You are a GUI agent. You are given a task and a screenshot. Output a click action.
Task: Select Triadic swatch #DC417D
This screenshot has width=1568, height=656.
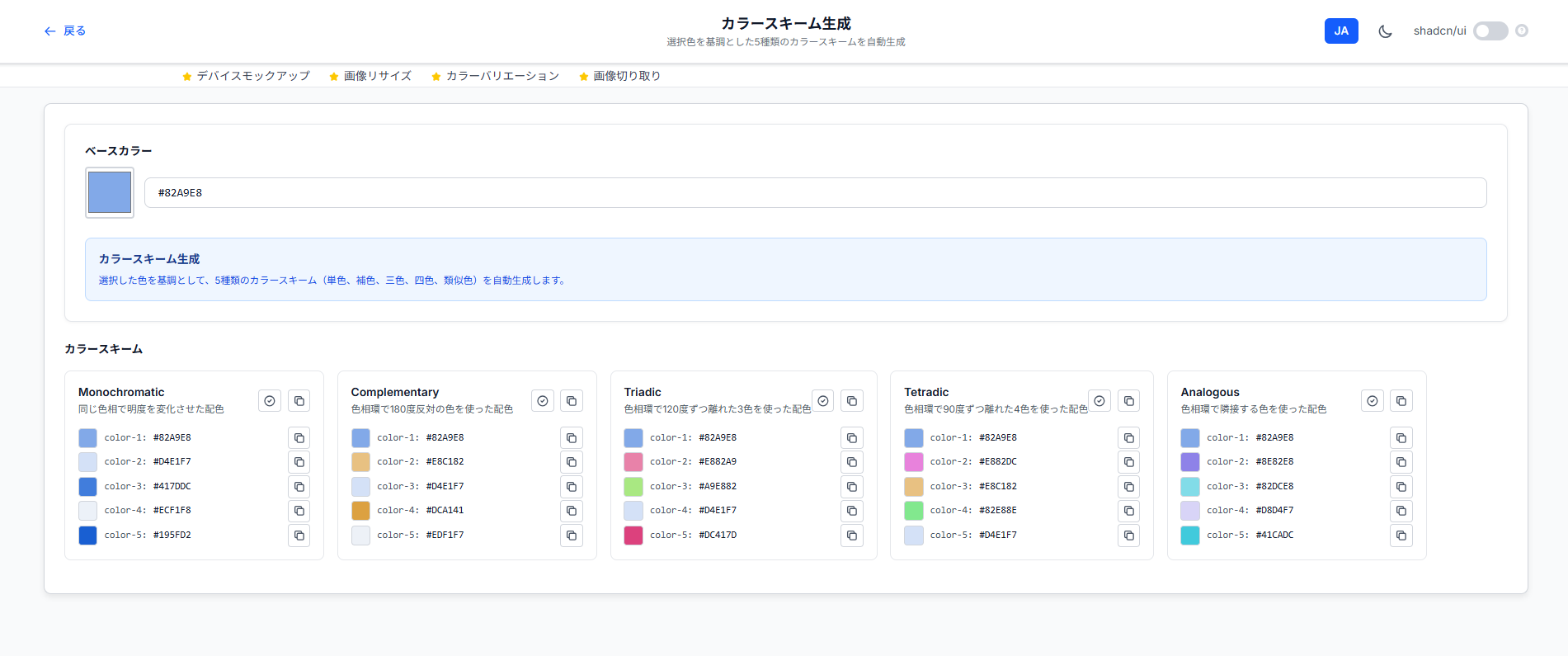(633, 536)
